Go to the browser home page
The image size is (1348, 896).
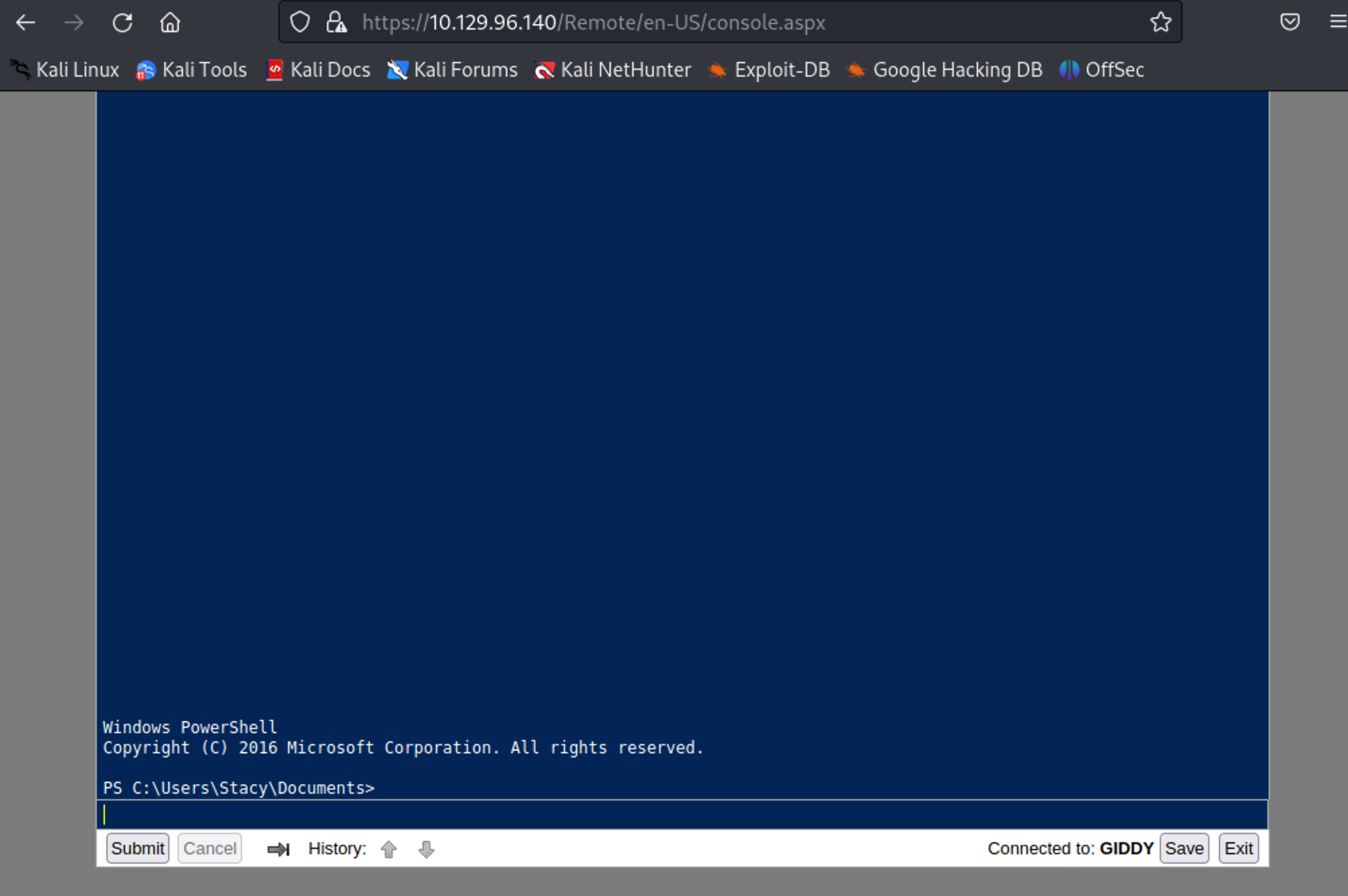(x=170, y=23)
